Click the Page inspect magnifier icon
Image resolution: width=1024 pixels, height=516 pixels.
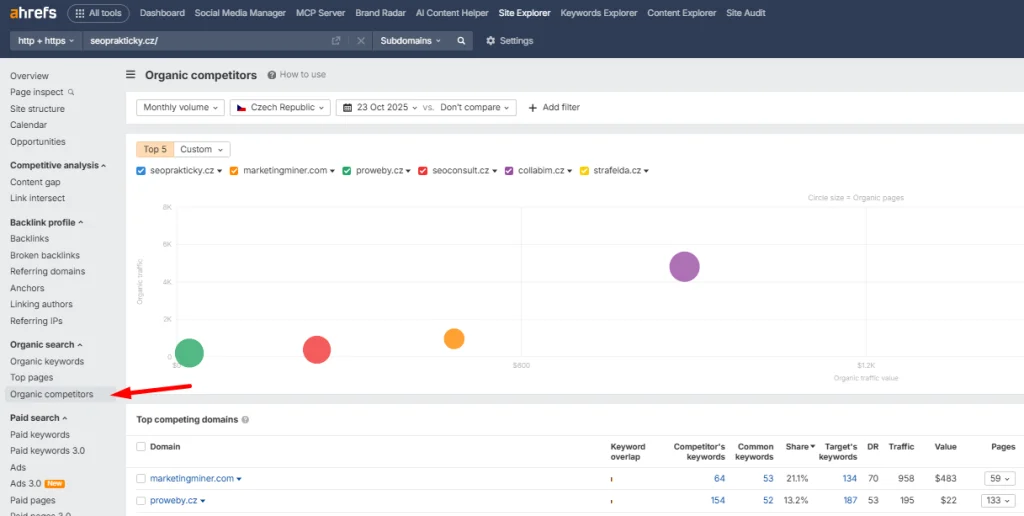pyautogui.click(x=71, y=92)
